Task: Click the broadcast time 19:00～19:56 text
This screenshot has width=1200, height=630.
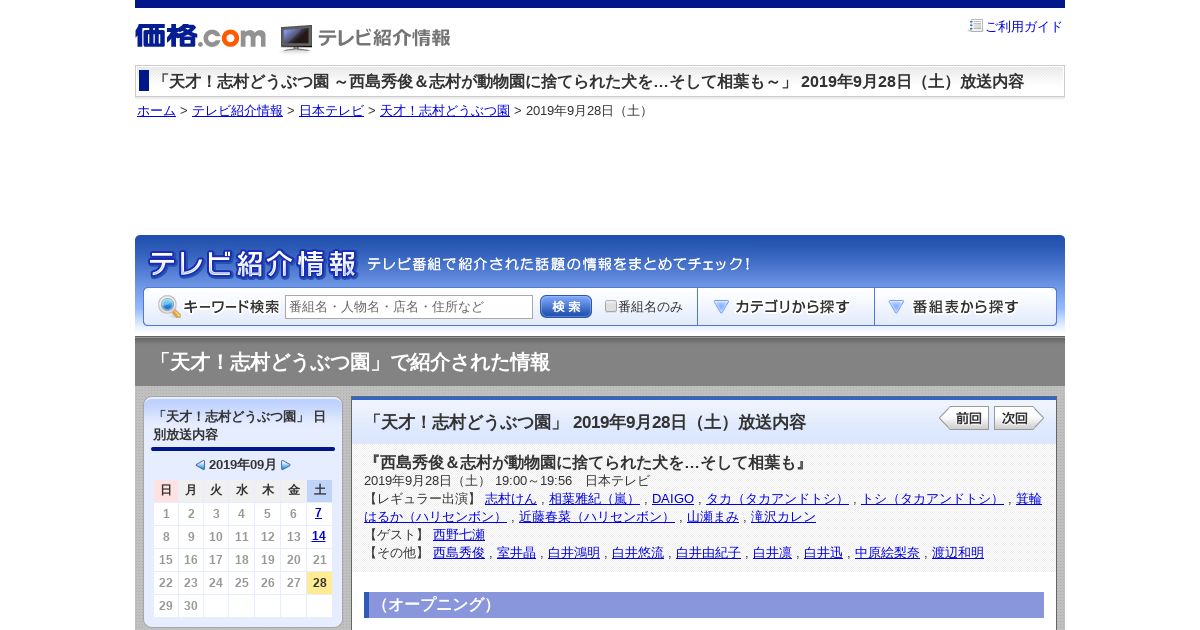Action: click(534, 481)
